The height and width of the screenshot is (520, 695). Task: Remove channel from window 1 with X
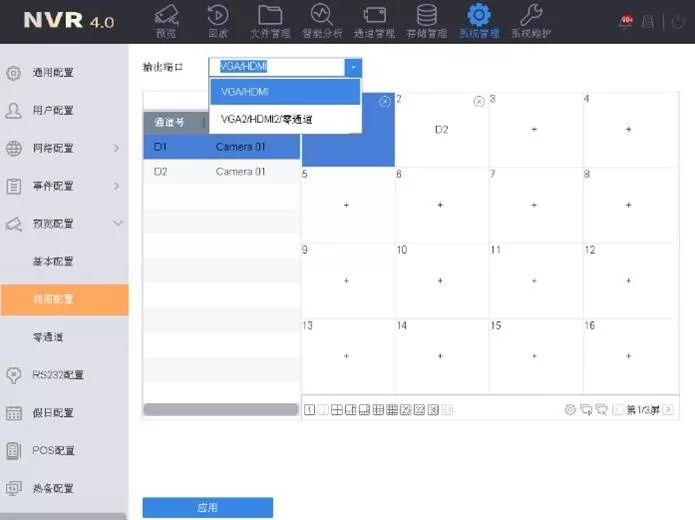385,101
